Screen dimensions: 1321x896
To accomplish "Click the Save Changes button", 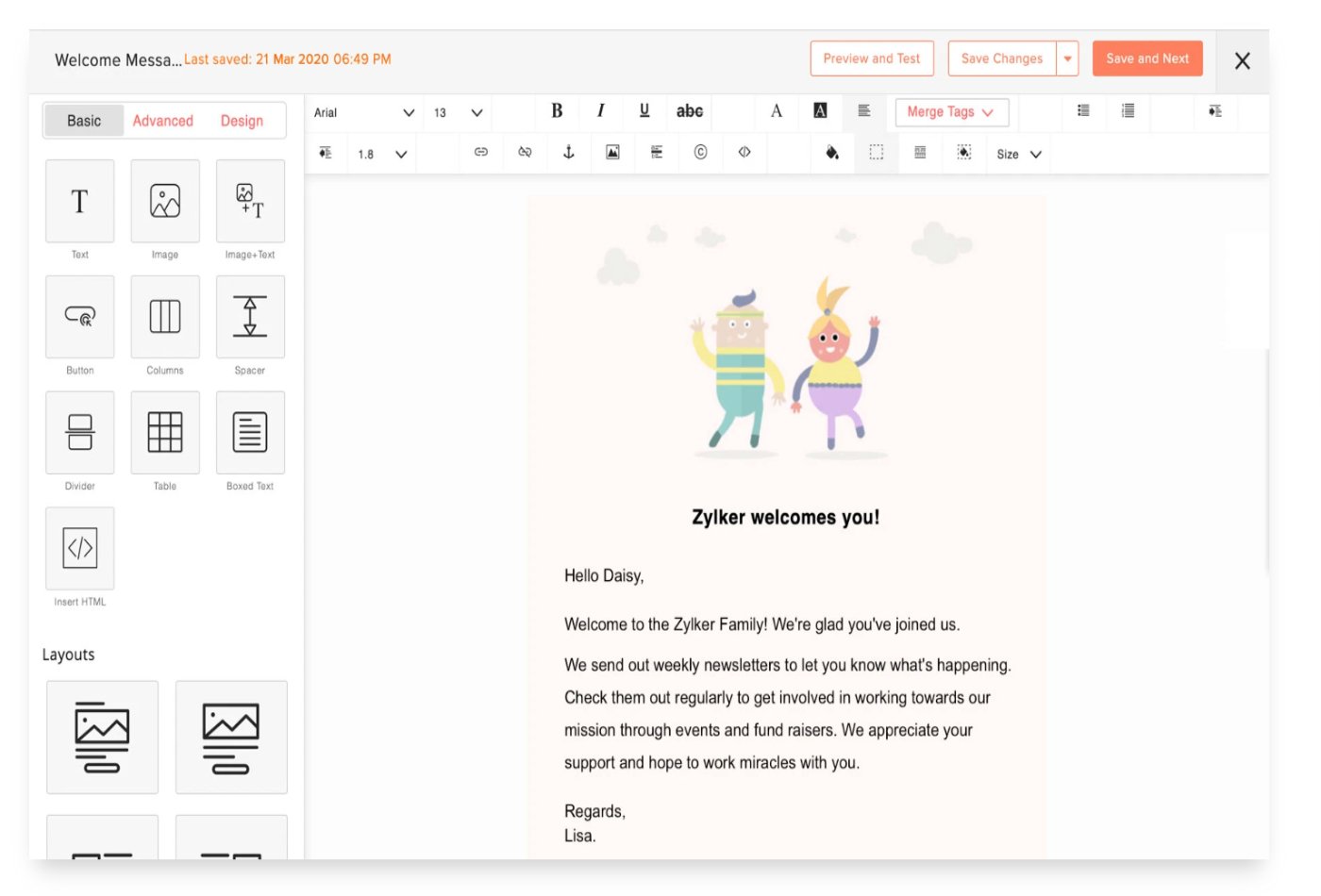I will (x=1002, y=58).
